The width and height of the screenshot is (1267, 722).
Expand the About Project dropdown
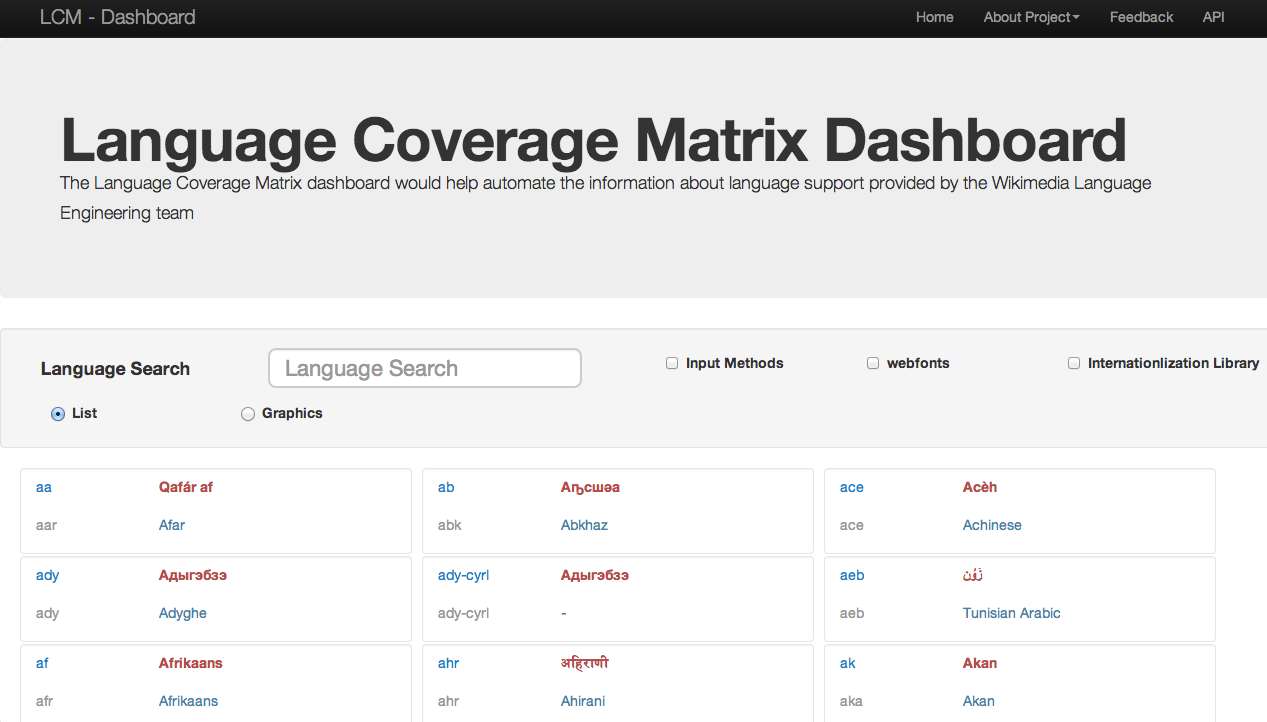[x=1031, y=17]
